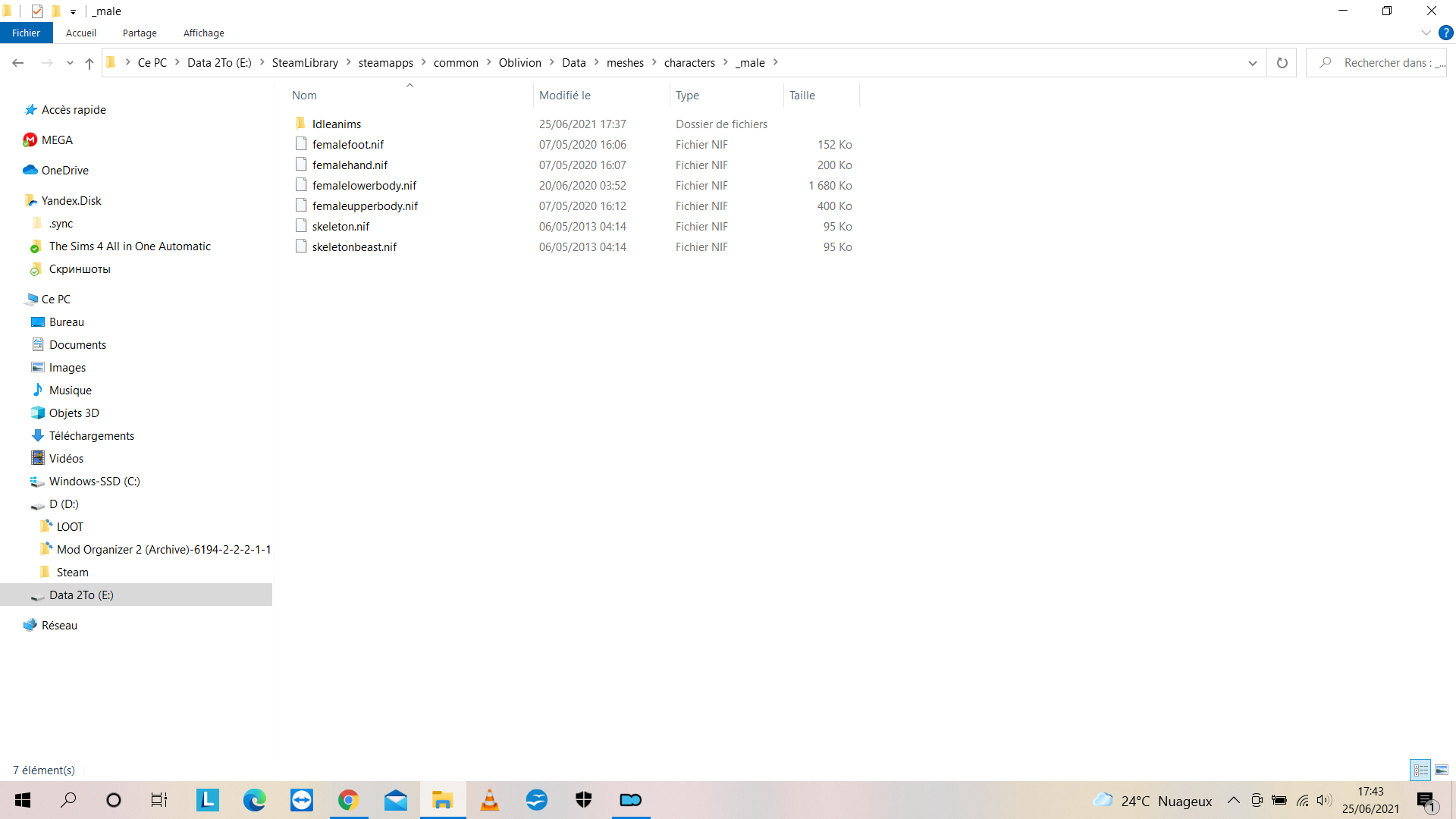Navigate to Oblivion in the breadcrumb
This screenshot has height=819, width=1456.
pyautogui.click(x=520, y=63)
